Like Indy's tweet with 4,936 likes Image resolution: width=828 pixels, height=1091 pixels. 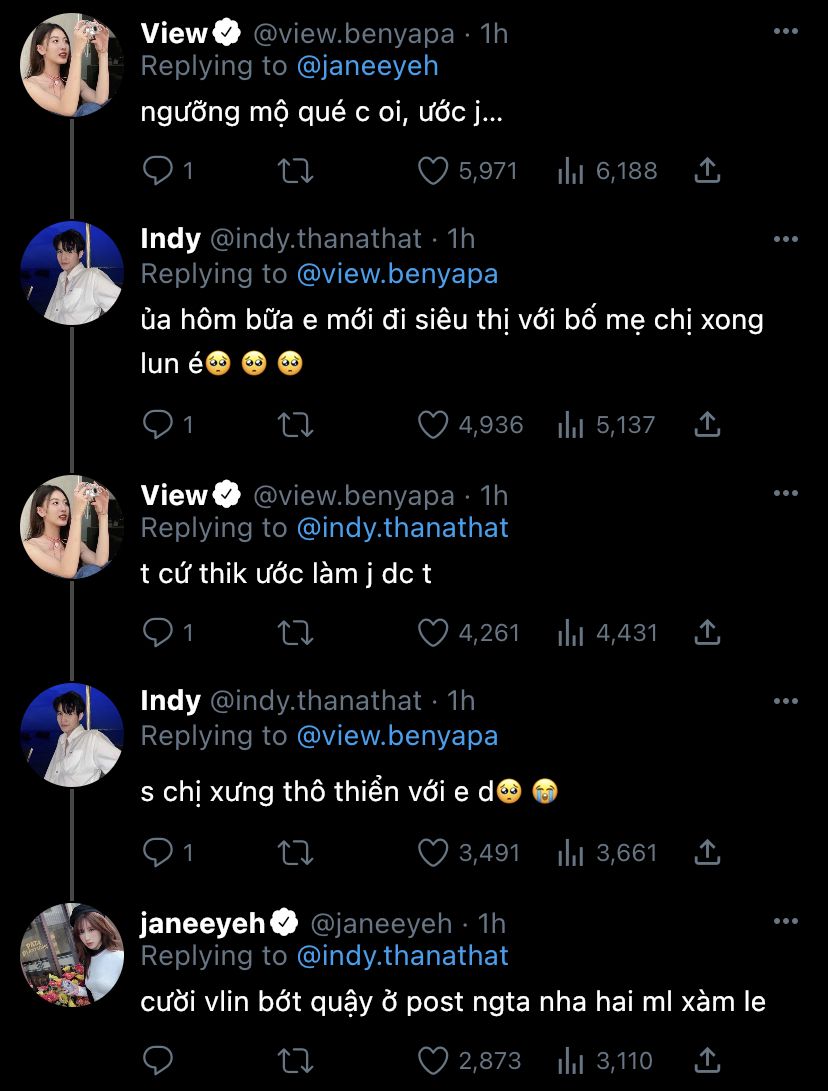(433, 426)
